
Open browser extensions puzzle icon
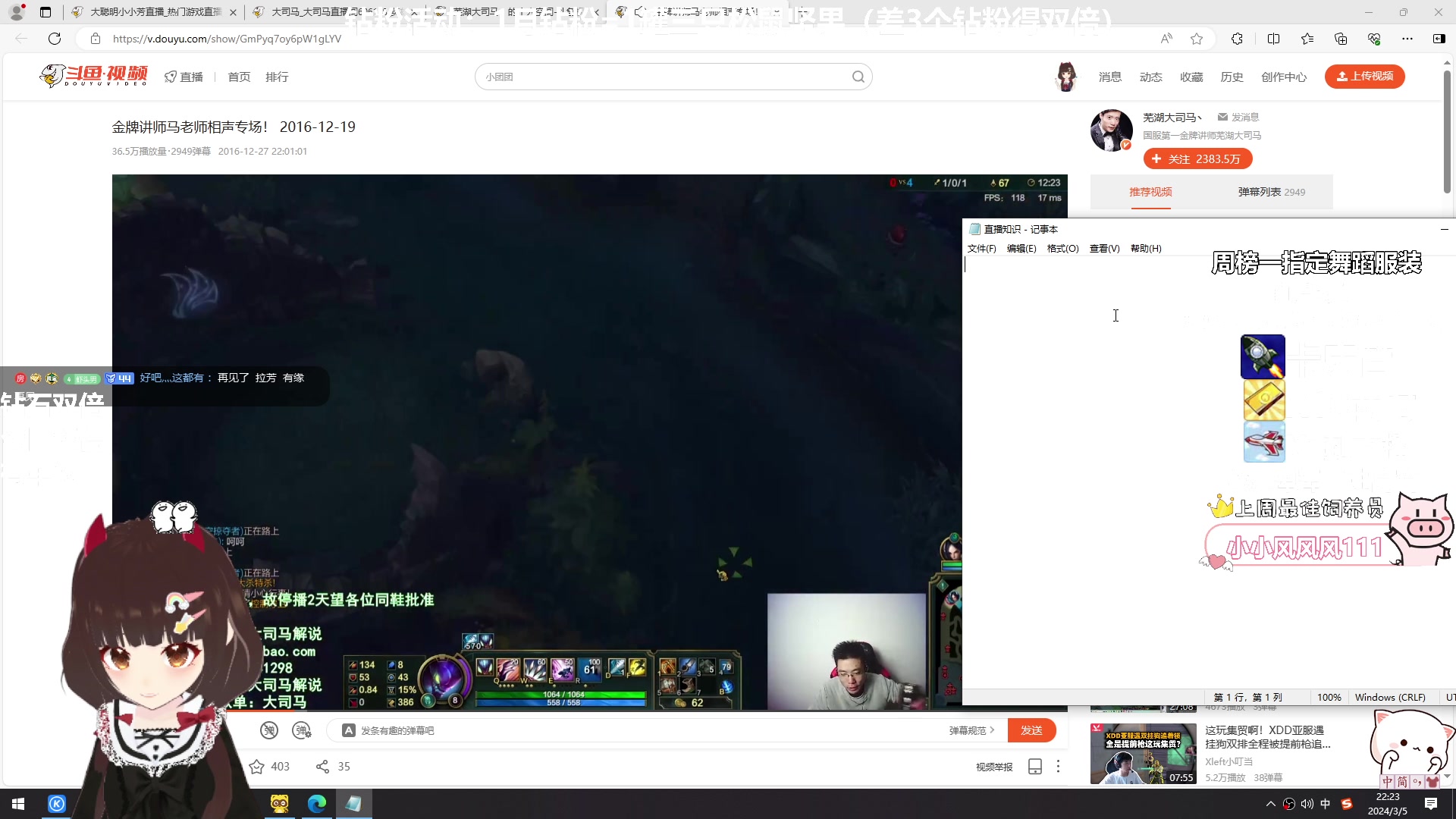tap(1237, 39)
